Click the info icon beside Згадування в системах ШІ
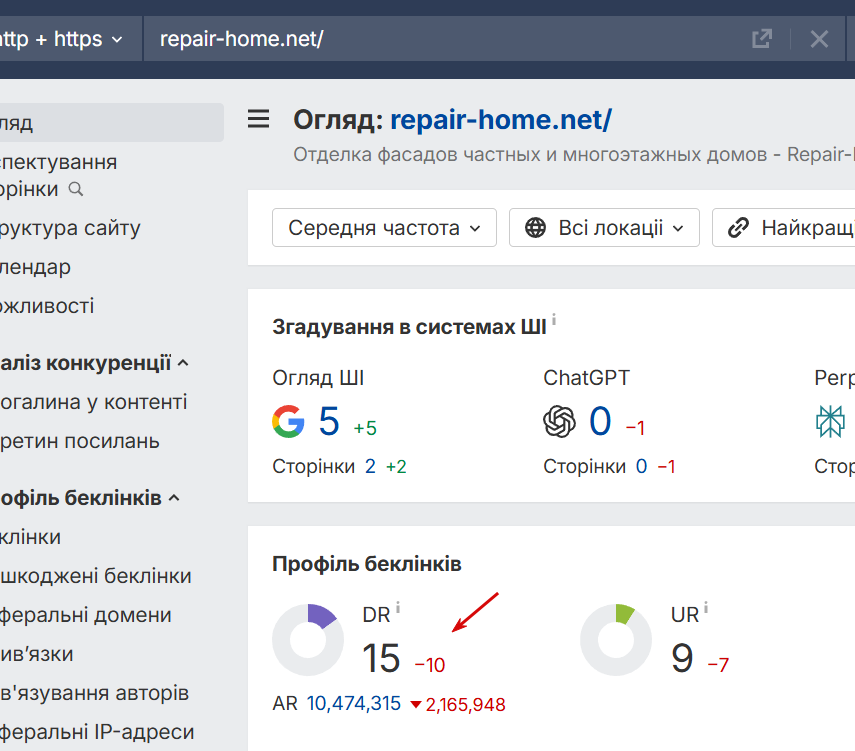Viewport: 855px width, 751px height. 554,321
